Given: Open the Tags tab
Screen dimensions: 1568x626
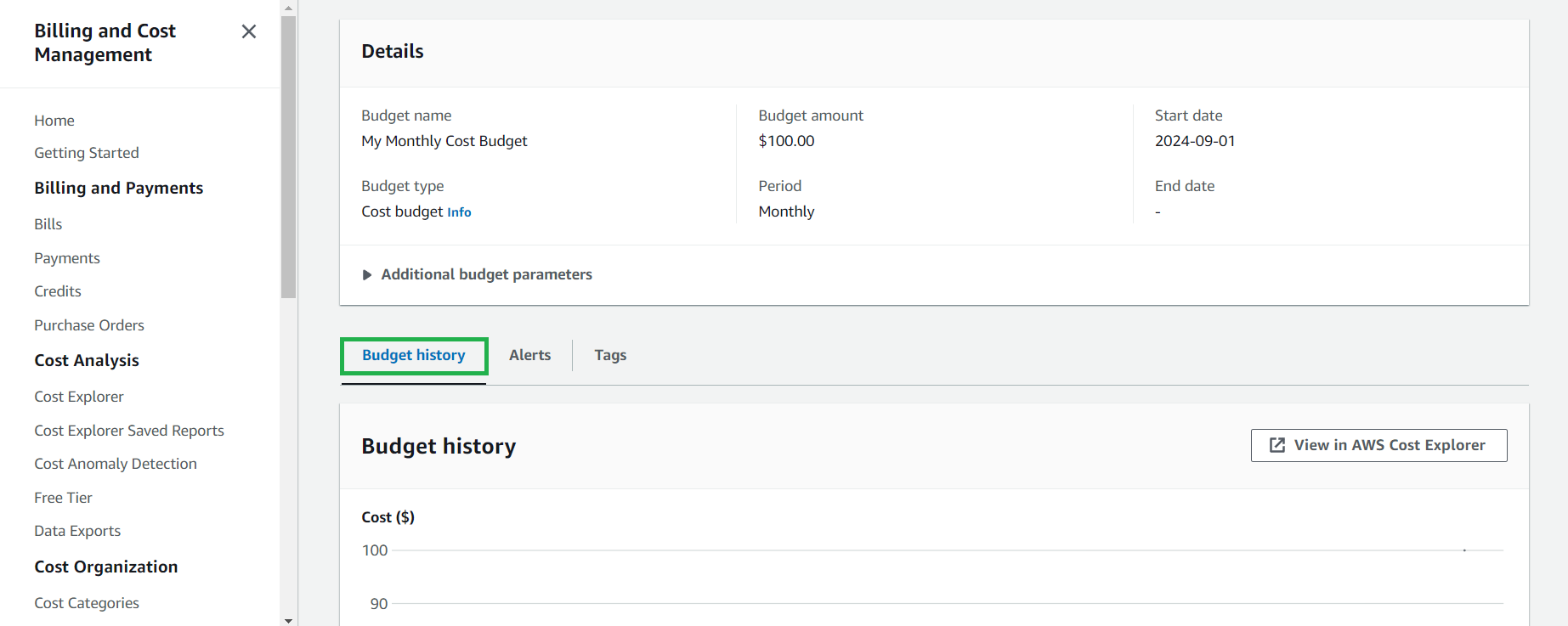Looking at the screenshot, I should [610, 355].
